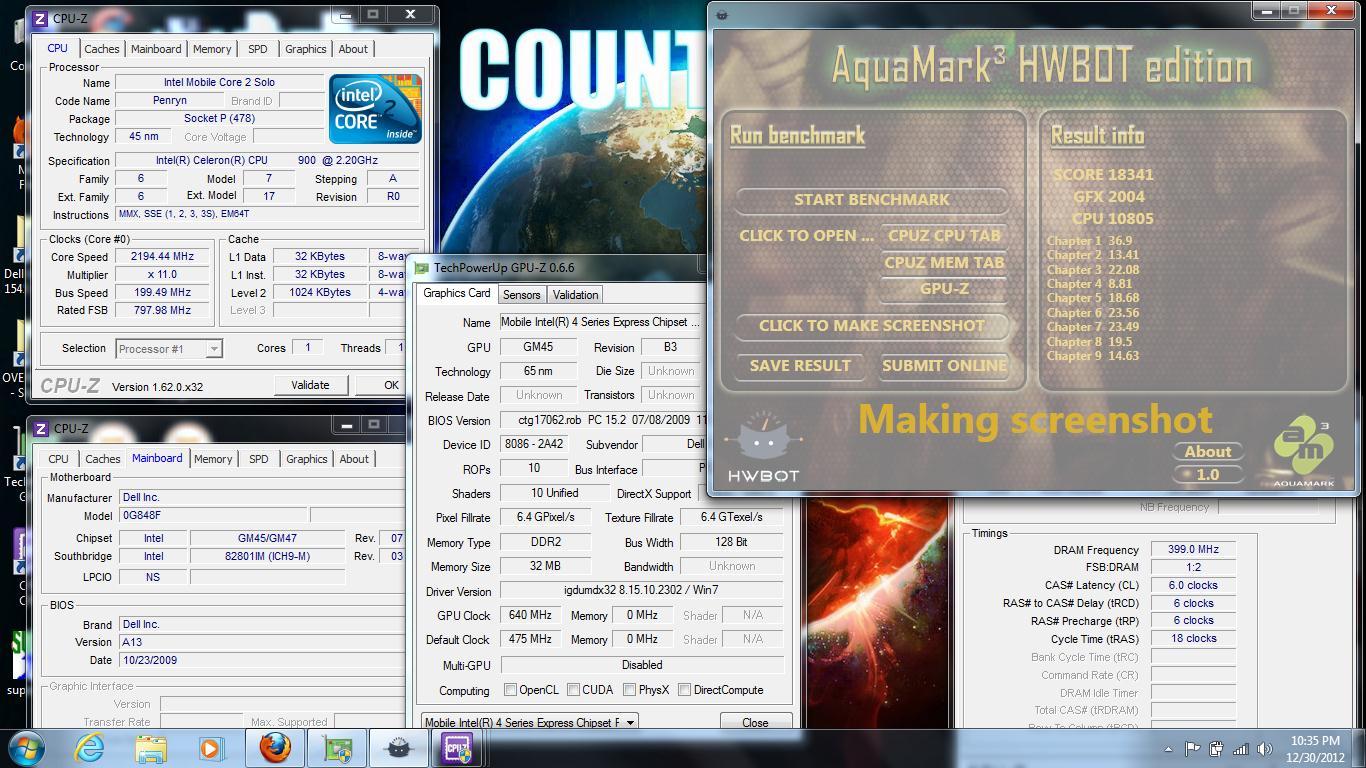This screenshot has width=1366, height=768.
Task: Click the CPU-Z title bar logo icon
Action: 40,18
